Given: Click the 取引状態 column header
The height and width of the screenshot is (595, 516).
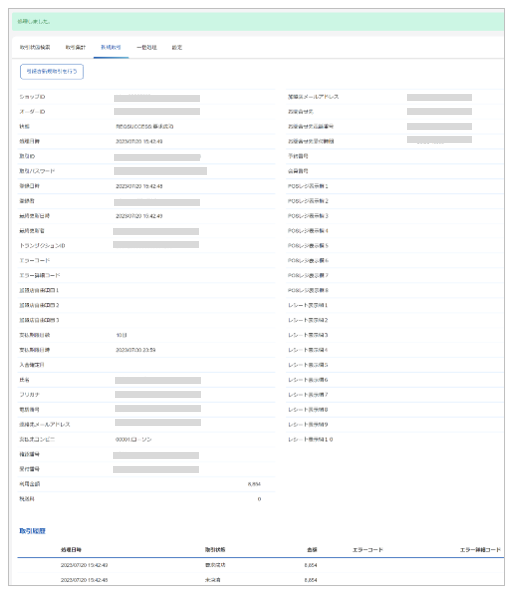Looking at the screenshot, I should click(215, 549).
